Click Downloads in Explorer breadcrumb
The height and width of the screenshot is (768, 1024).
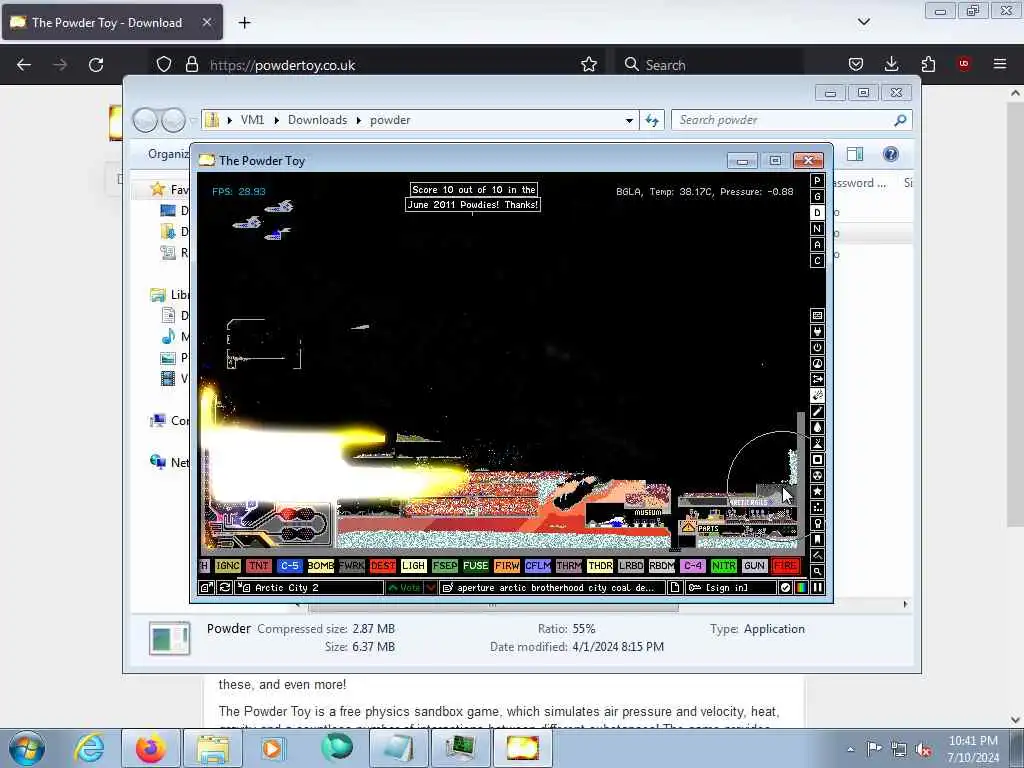[x=317, y=120]
